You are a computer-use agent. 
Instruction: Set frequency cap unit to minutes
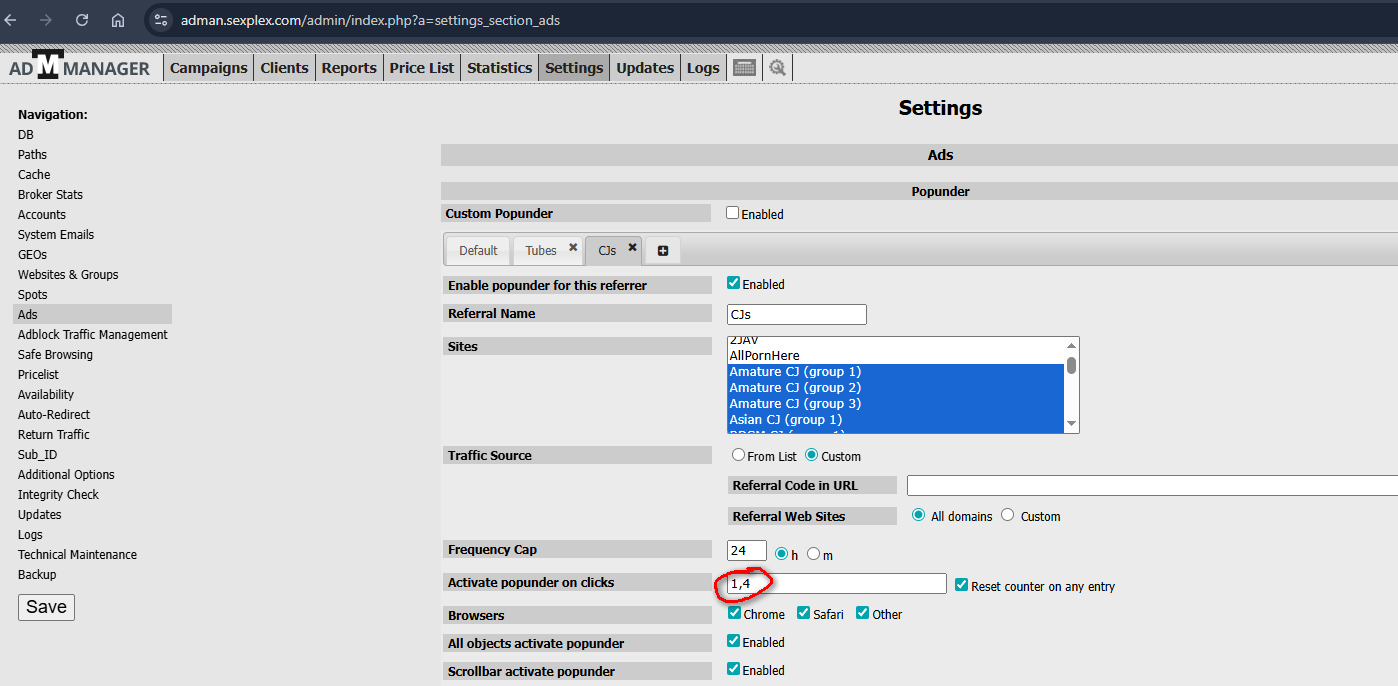coord(813,553)
